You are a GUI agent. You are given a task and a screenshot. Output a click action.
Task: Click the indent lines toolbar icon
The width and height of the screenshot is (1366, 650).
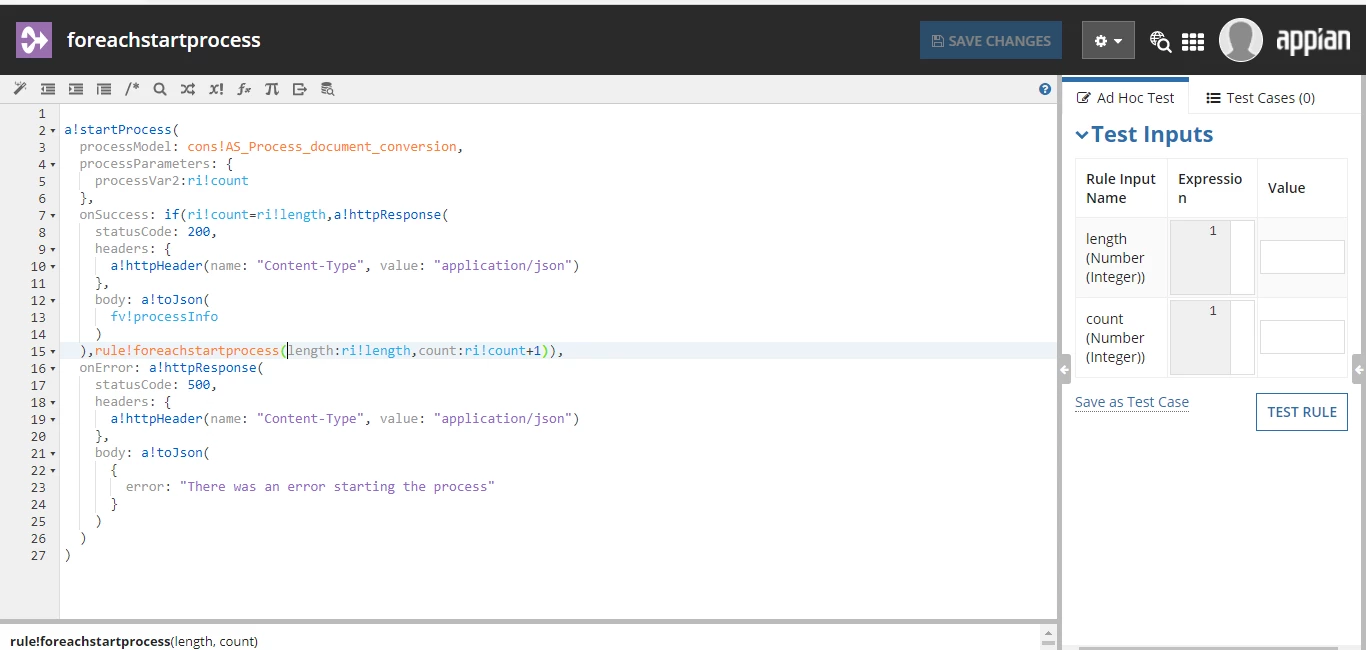click(75, 89)
